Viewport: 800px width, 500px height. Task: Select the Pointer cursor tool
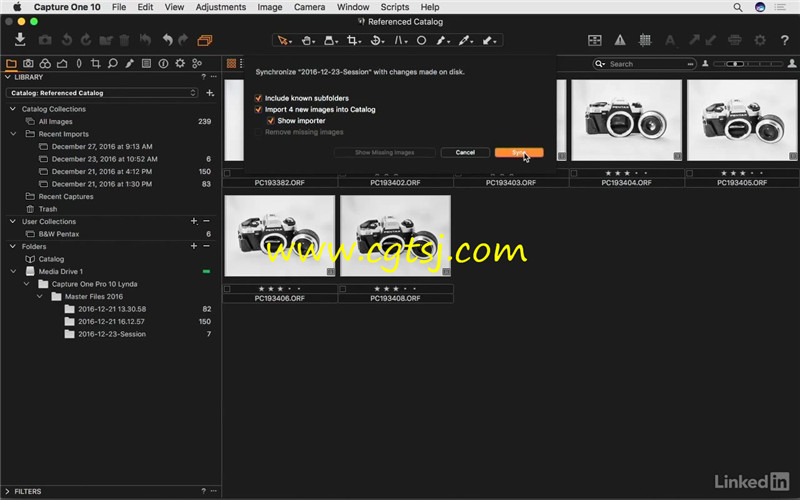coord(283,40)
